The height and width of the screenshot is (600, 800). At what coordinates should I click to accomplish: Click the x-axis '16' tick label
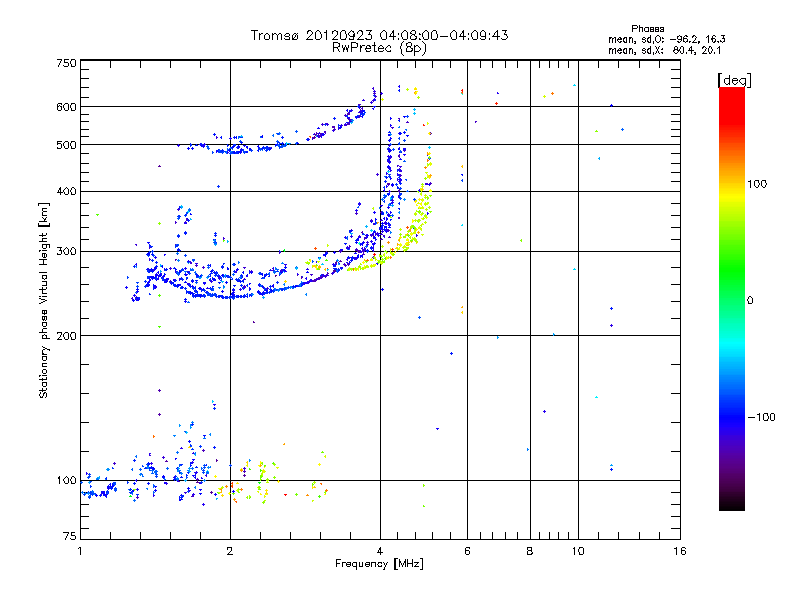pyautogui.click(x=680, y=551)
